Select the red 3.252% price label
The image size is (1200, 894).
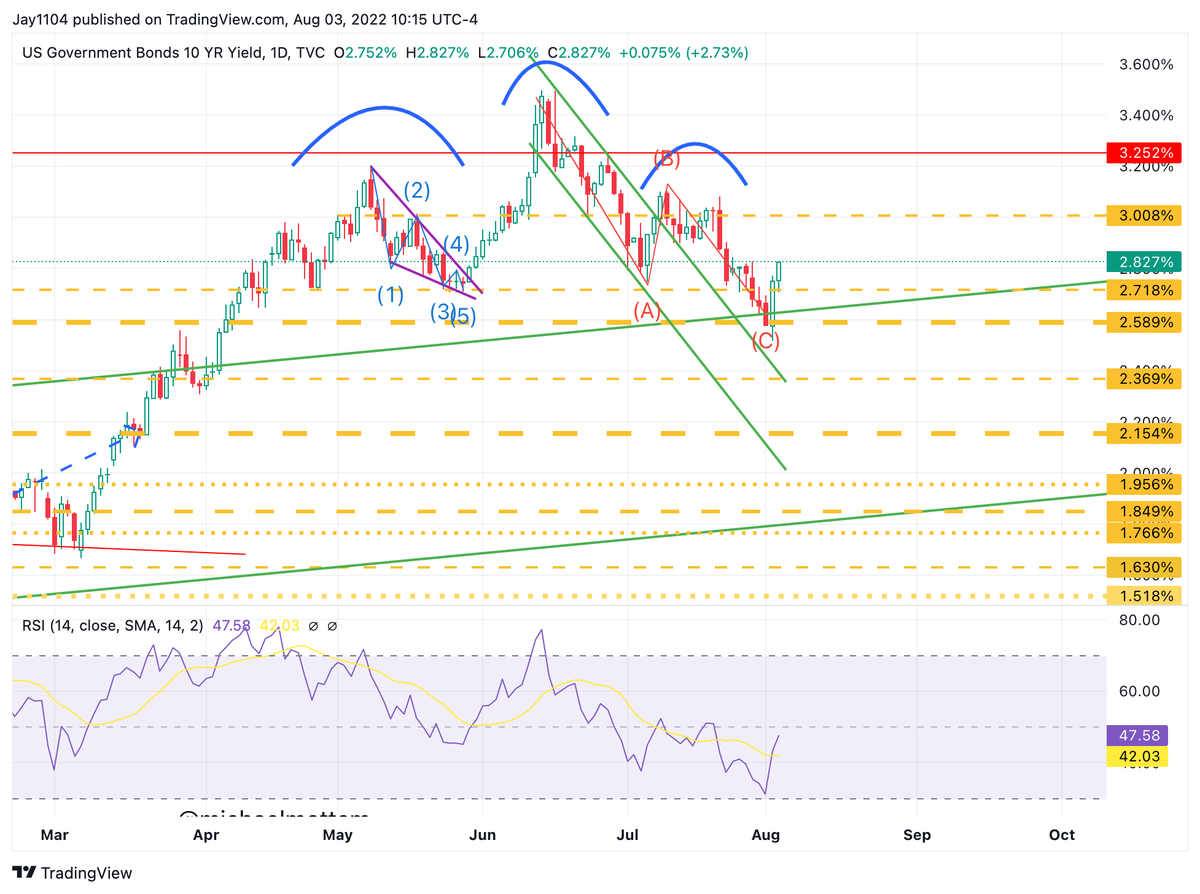pos(1144,153)
